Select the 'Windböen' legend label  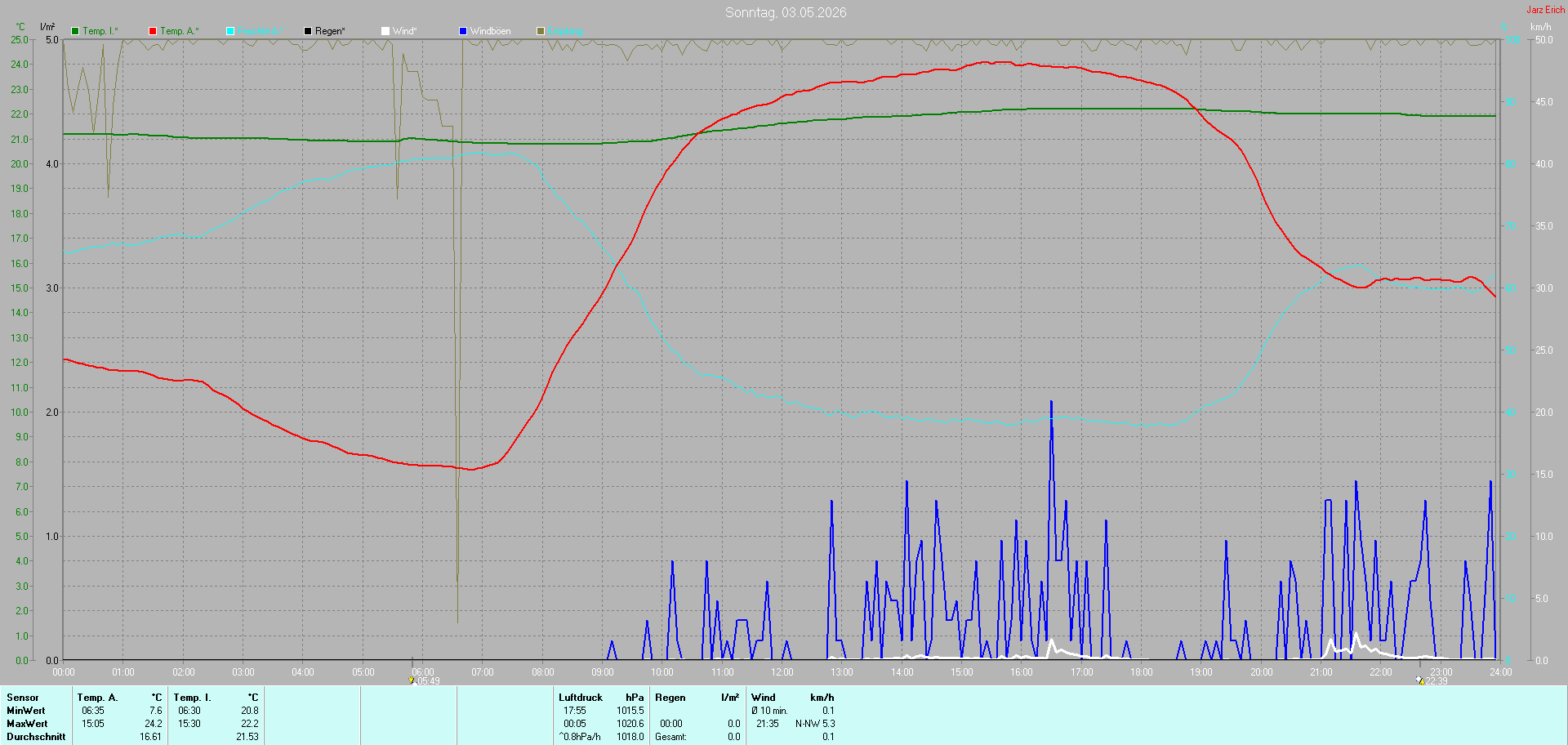pyautogui.click(x=491, y=31)
